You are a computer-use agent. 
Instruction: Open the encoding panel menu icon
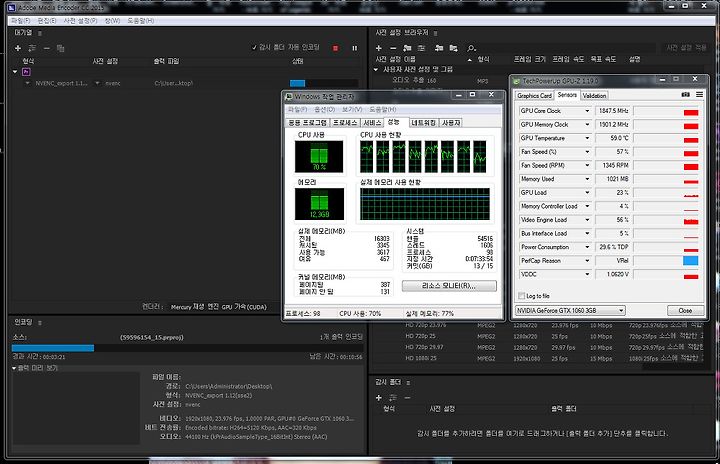(40, 323)
